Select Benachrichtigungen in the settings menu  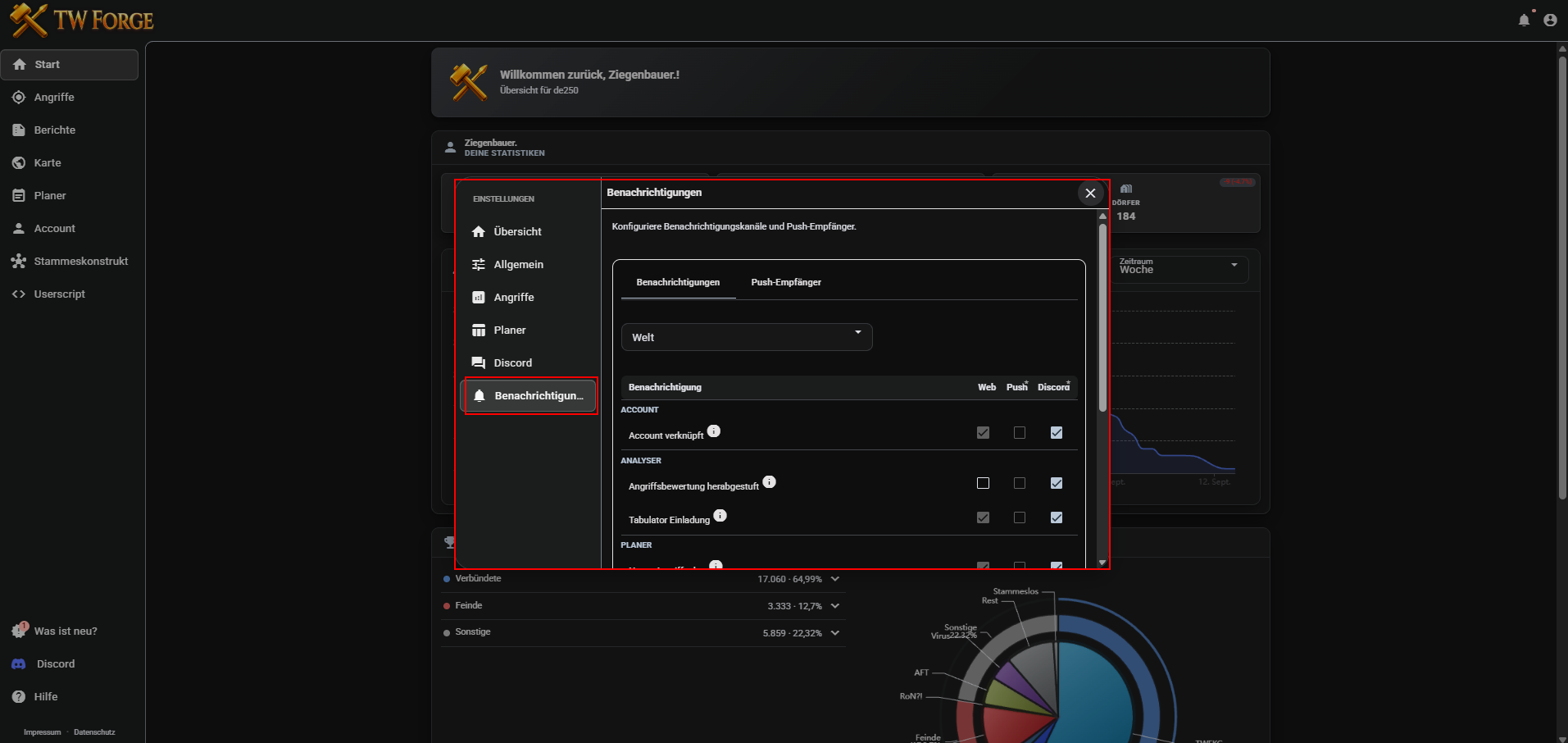tap(530, 396)
